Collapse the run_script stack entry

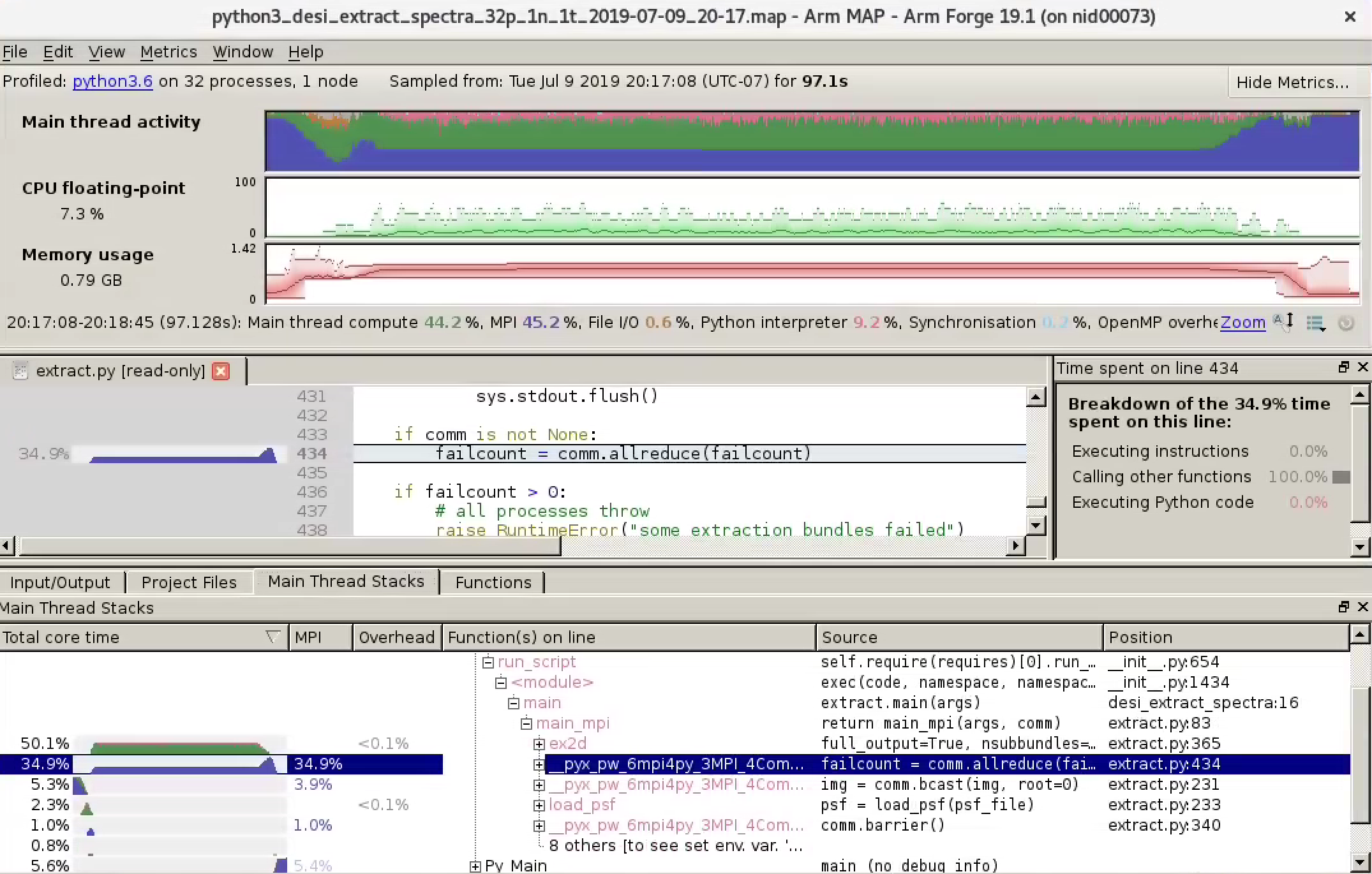pos(488,662)
